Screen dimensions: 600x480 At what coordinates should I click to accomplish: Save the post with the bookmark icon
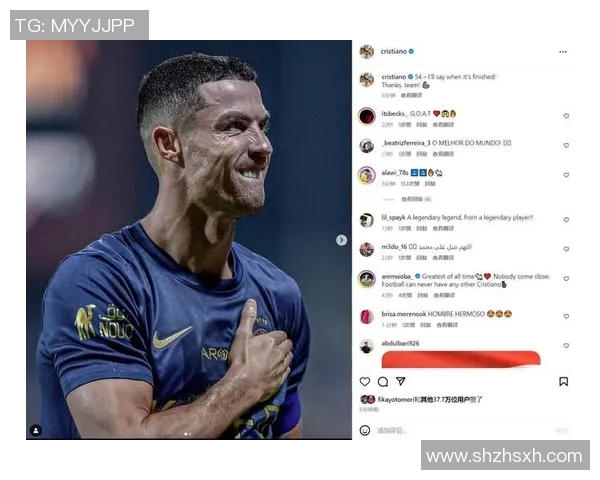click(x=563, y=382)
